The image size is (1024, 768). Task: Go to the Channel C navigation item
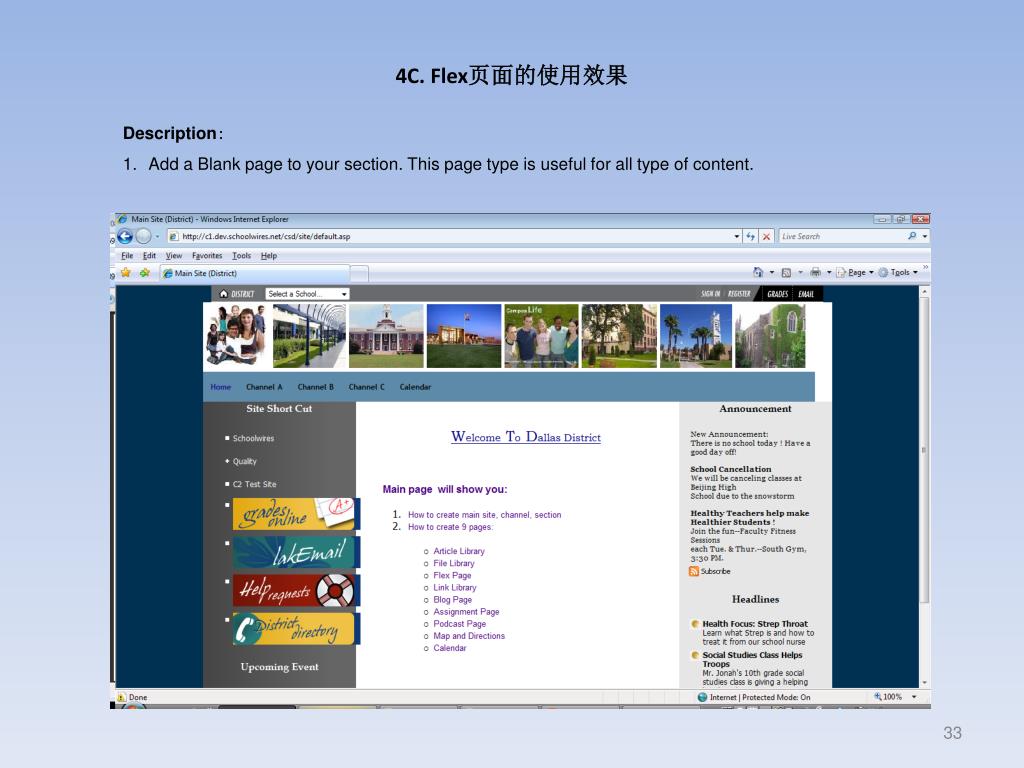366,387
